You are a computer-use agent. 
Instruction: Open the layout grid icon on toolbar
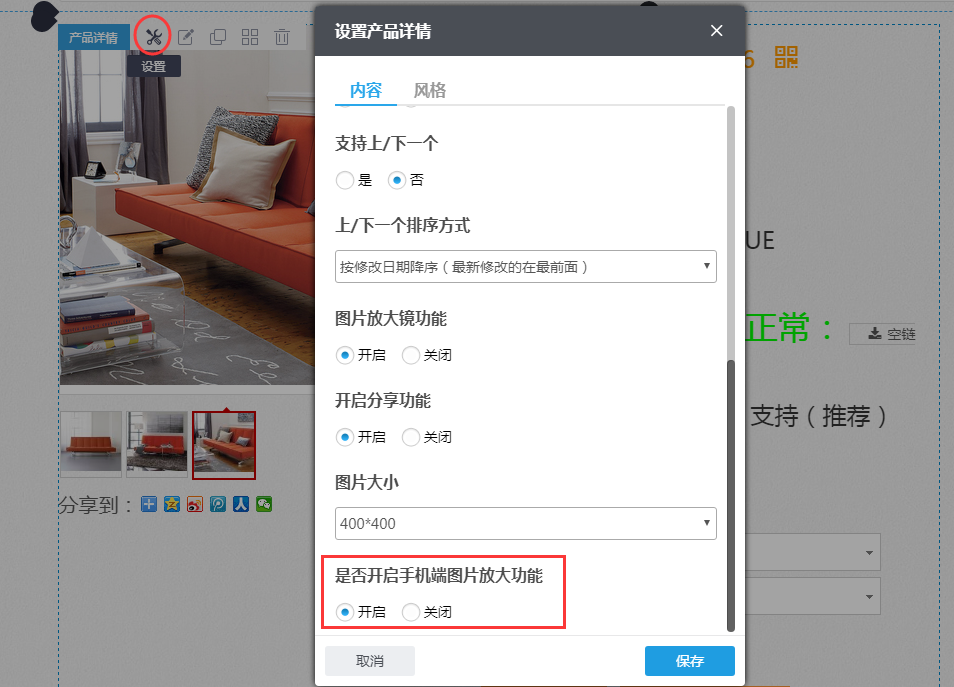click(x=250, y=36)
